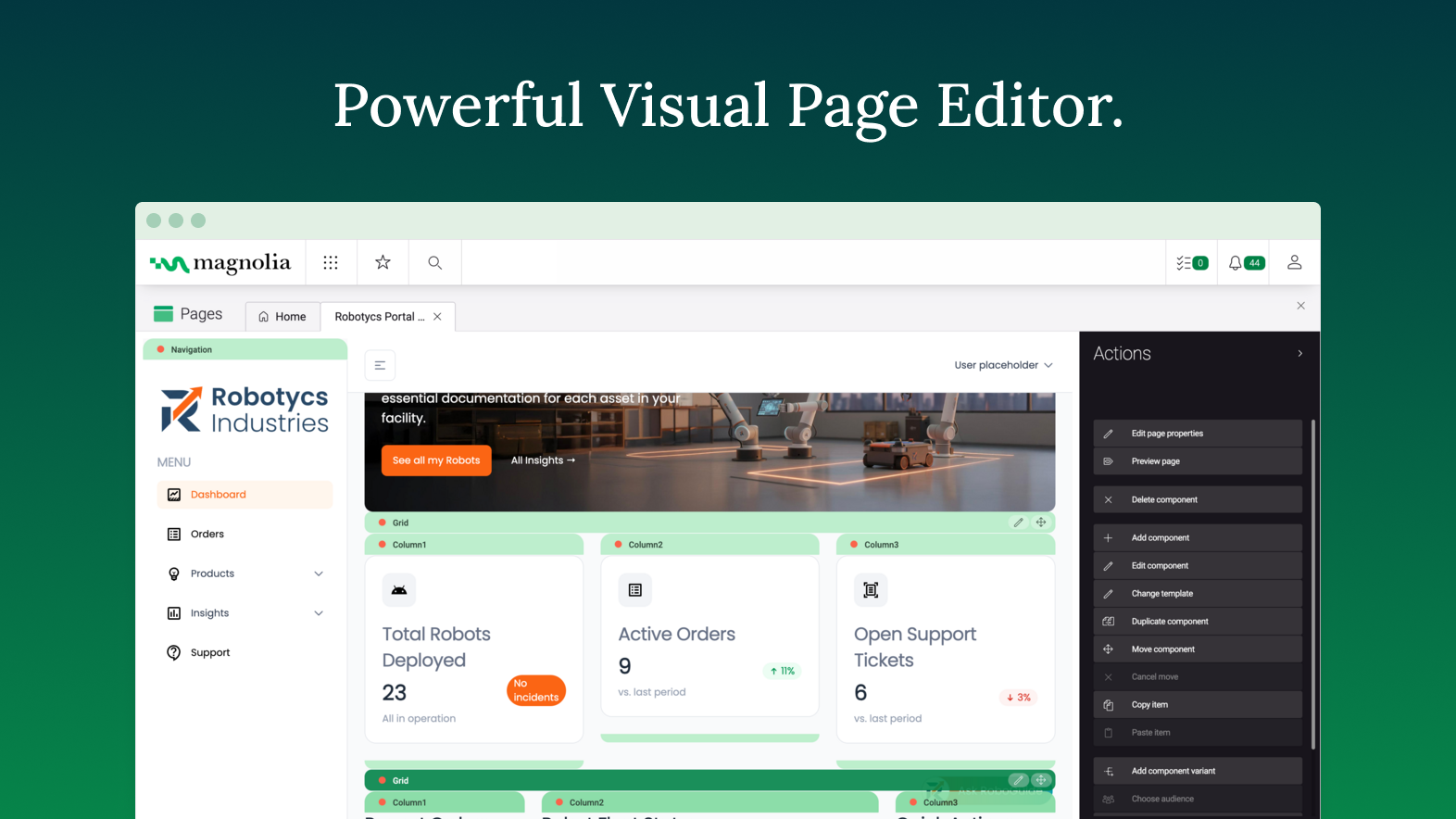
Task: Open search with the magnifier icon
Action: click(434, 263)
